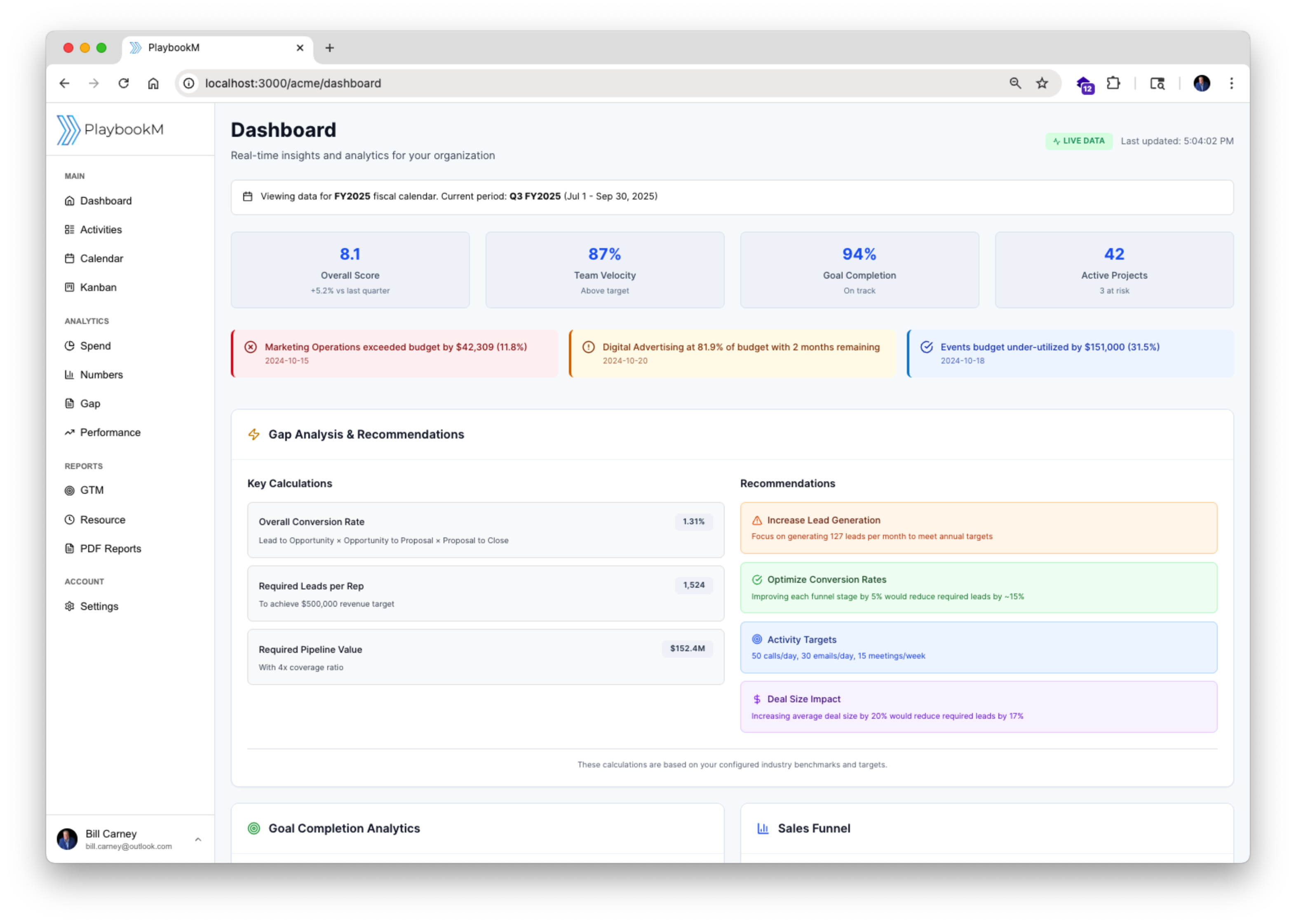Screen dimensions: 1296x924
Task: Click inside the browser address bar
Action: [x=398, y=83]
